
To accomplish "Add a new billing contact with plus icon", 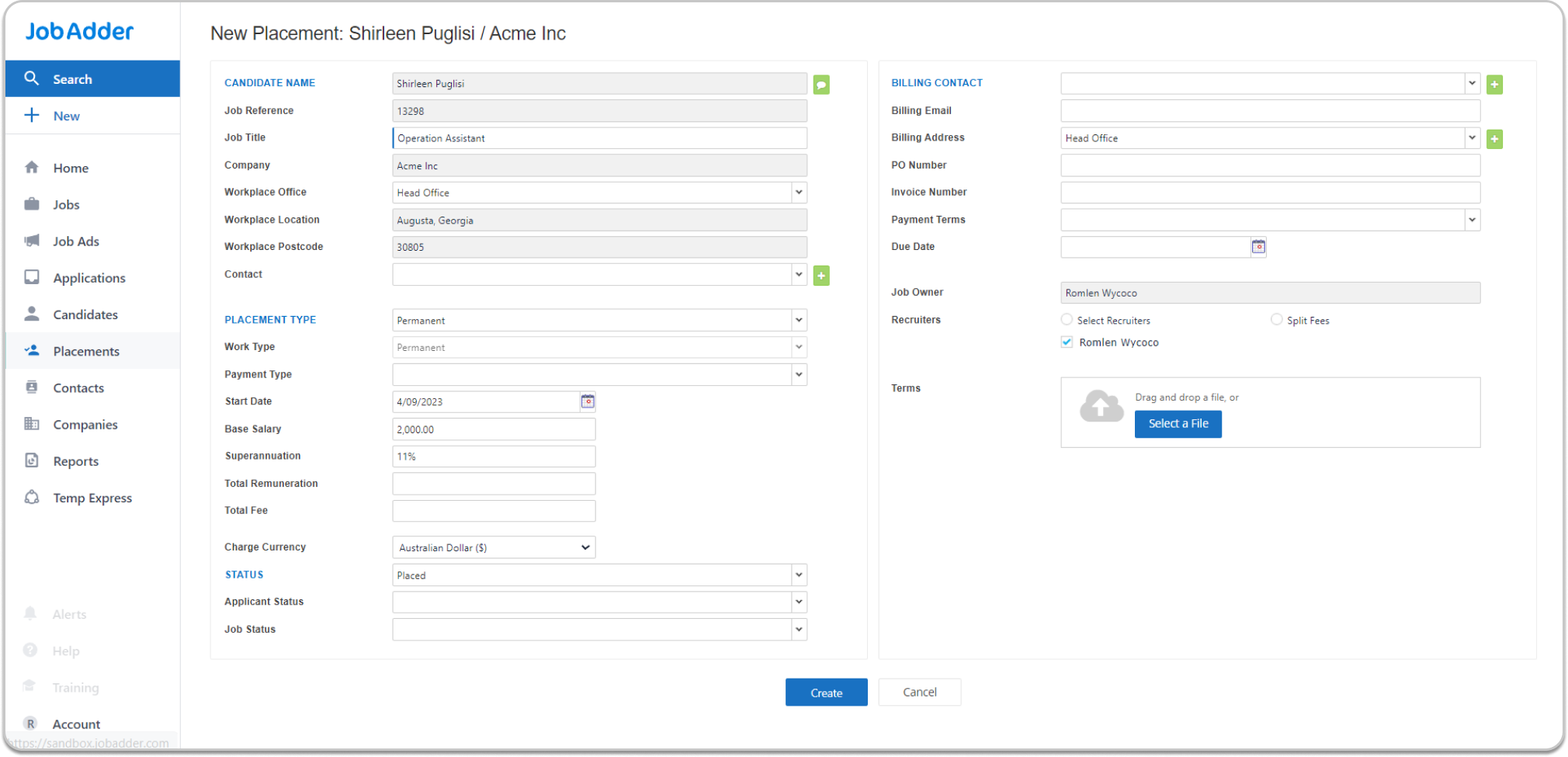I will pyautogui.click(x=1494, y=84).
